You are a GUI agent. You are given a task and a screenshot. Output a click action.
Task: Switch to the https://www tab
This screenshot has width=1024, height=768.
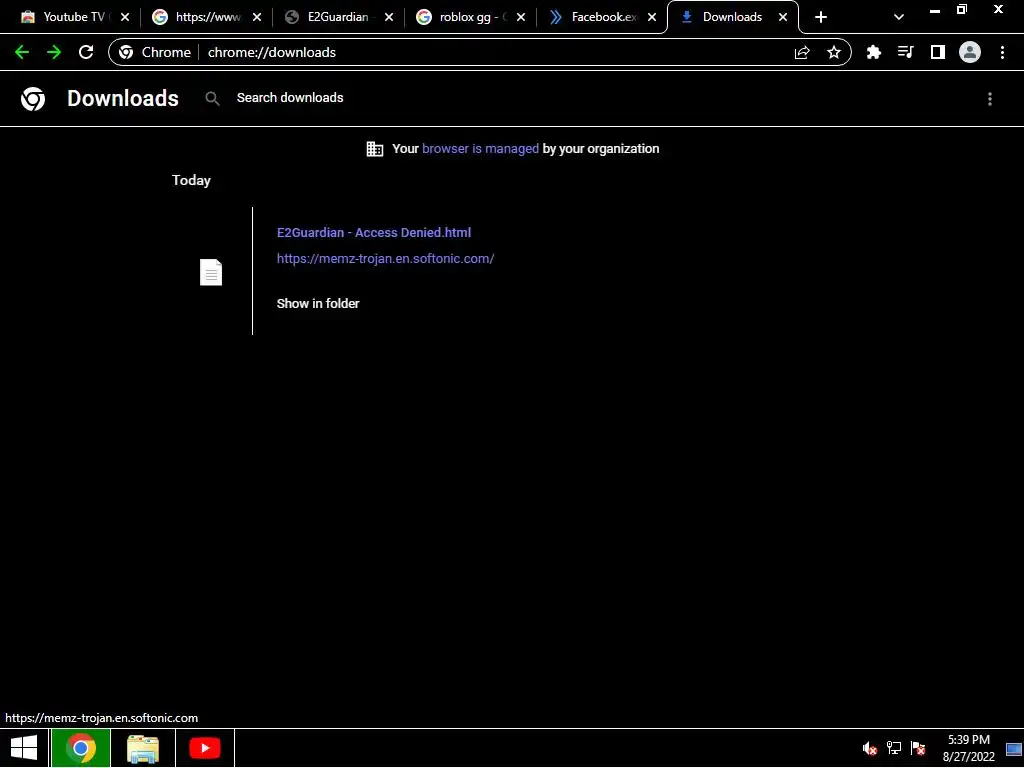[x=206, y=17]
